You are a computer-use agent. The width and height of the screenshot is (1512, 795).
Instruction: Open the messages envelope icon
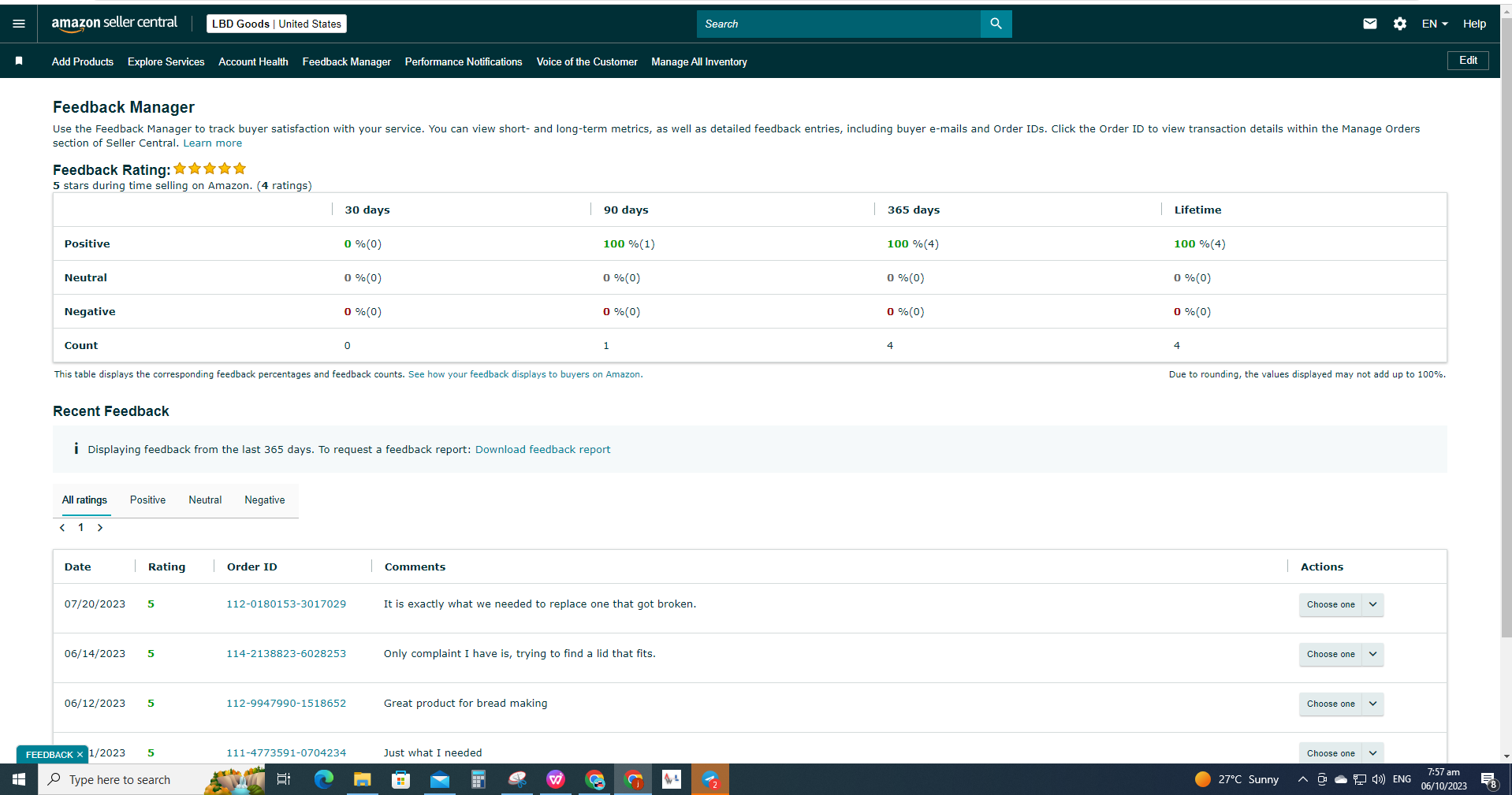(x=1370, y=24)
